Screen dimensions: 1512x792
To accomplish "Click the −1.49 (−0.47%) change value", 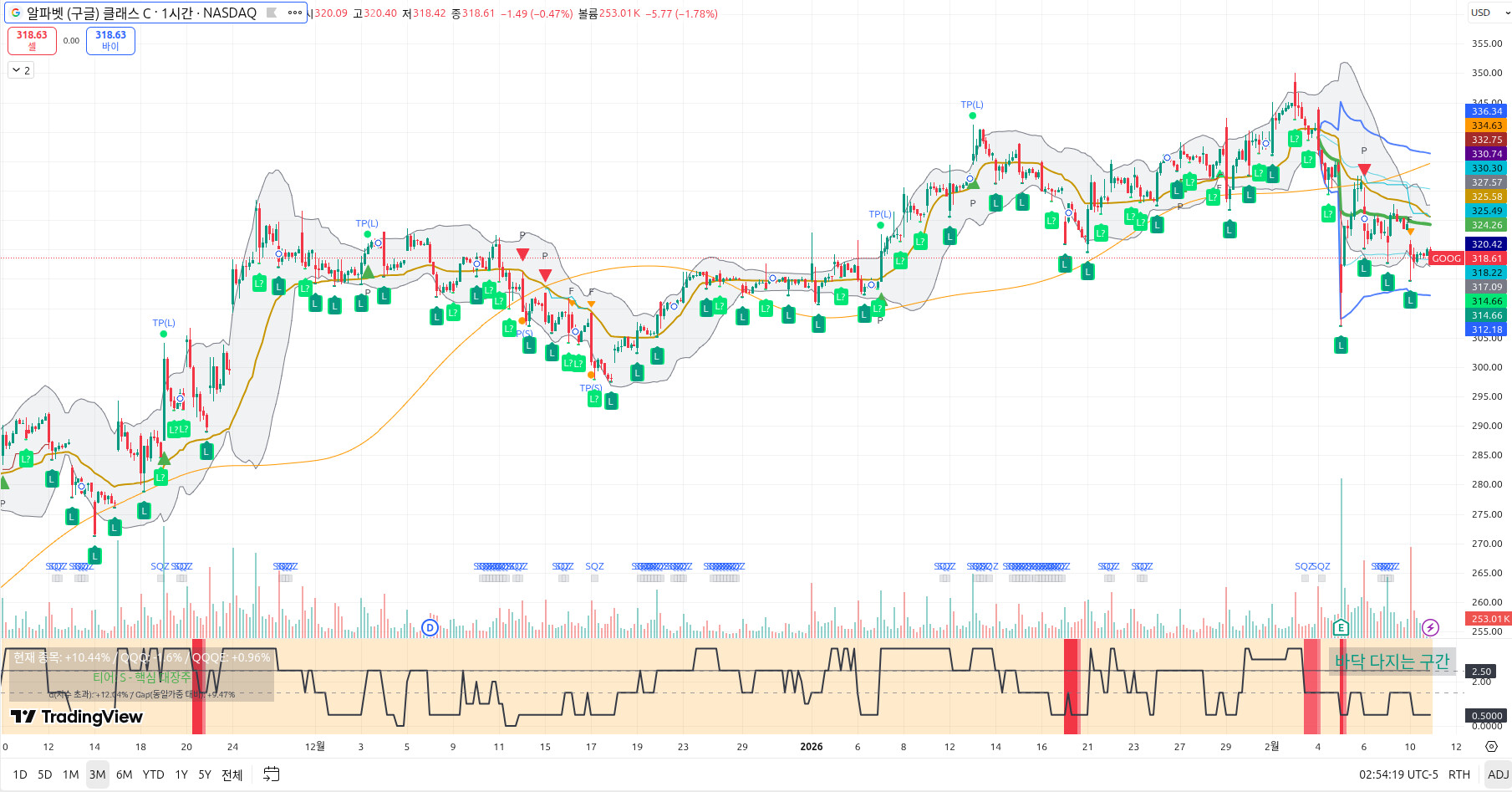I will click(537, 13).
